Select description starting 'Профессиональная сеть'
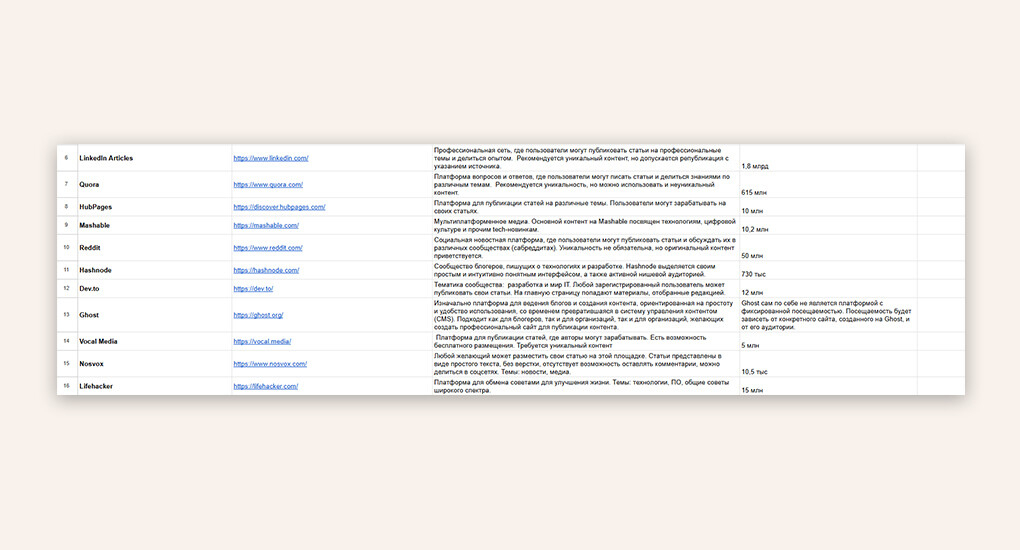The height and width of the screenshot is (550, 1020). (x=585, y=158)
